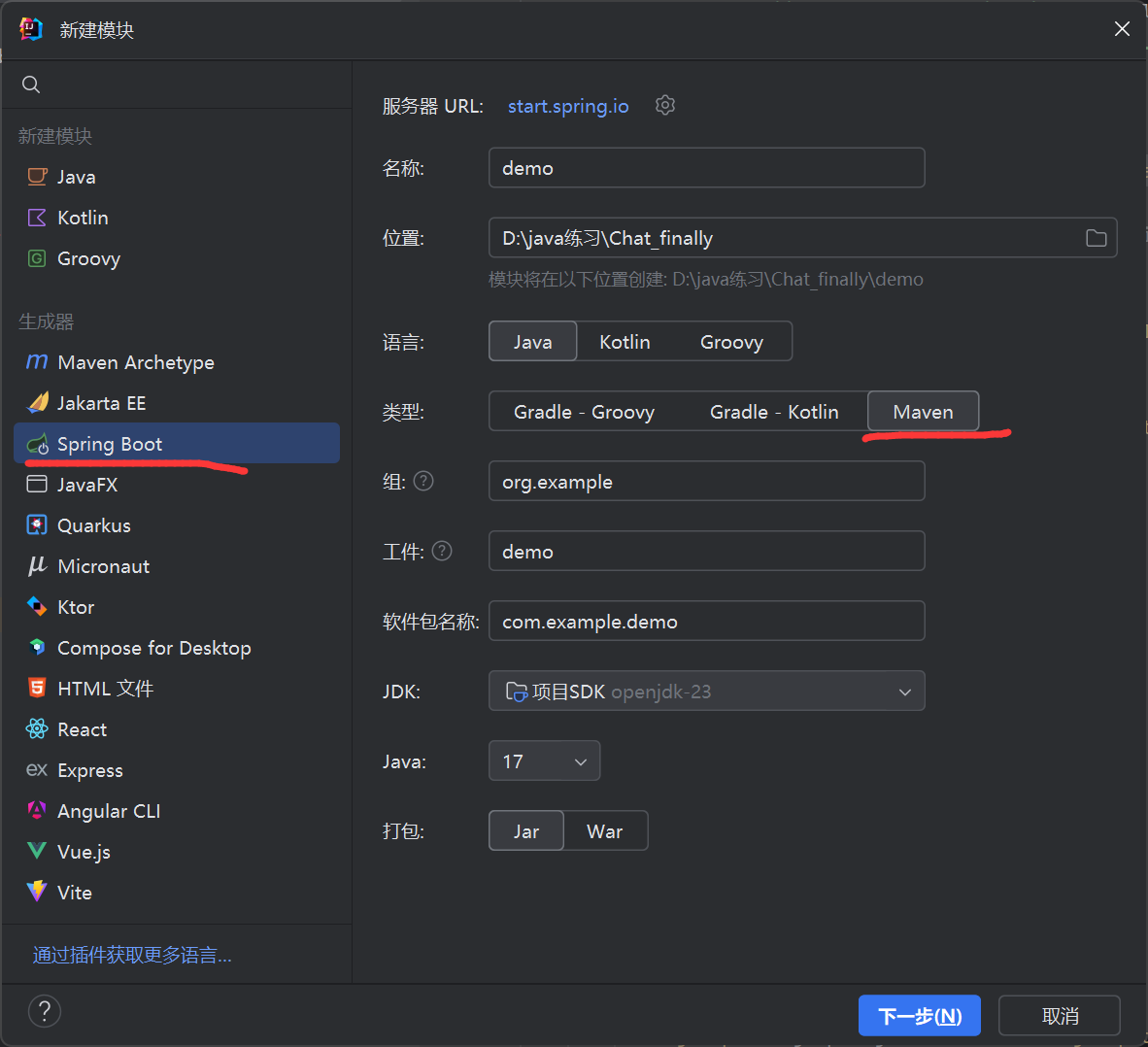
Task: Click the Vite lightning icon
Action: (x=37, y=892)
